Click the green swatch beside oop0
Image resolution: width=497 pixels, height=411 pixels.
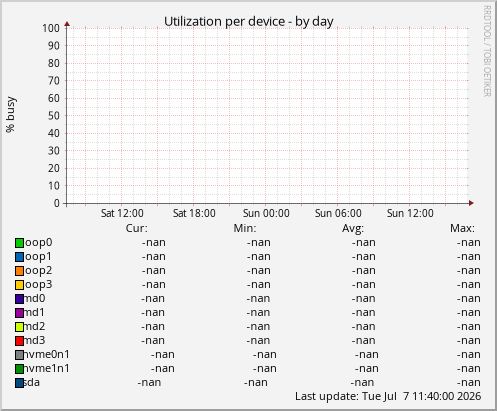19,243
